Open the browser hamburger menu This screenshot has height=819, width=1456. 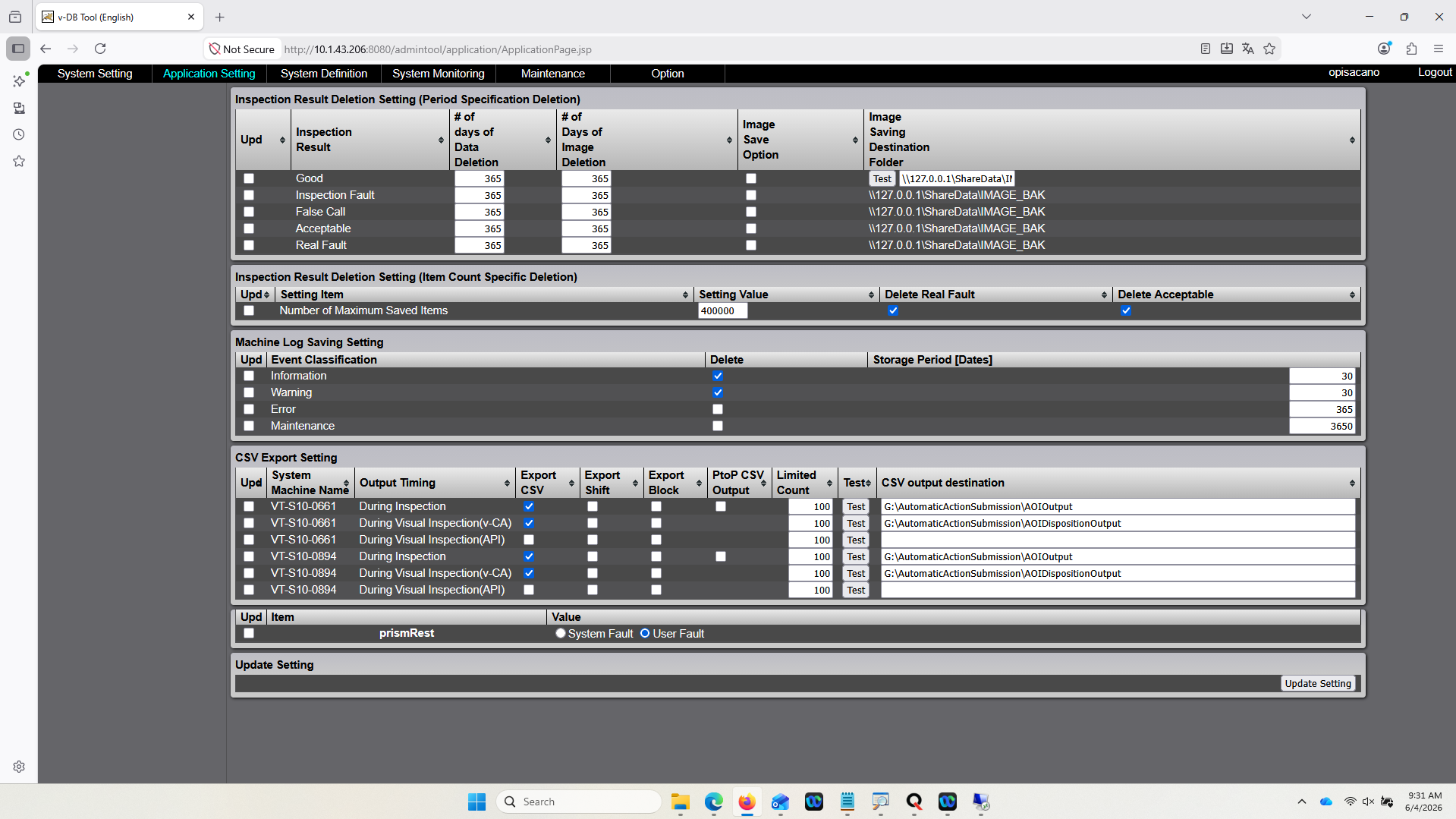(1439, 49)
